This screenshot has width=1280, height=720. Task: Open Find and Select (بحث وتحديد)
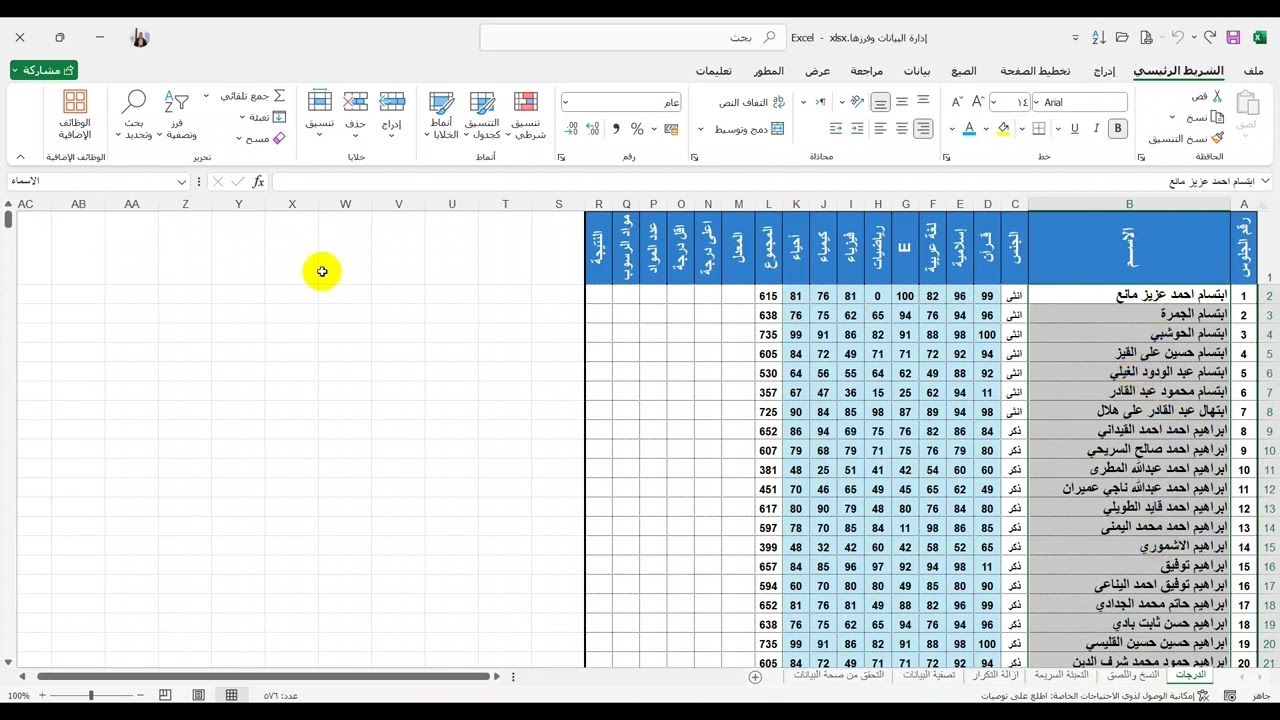click(134, 115)
